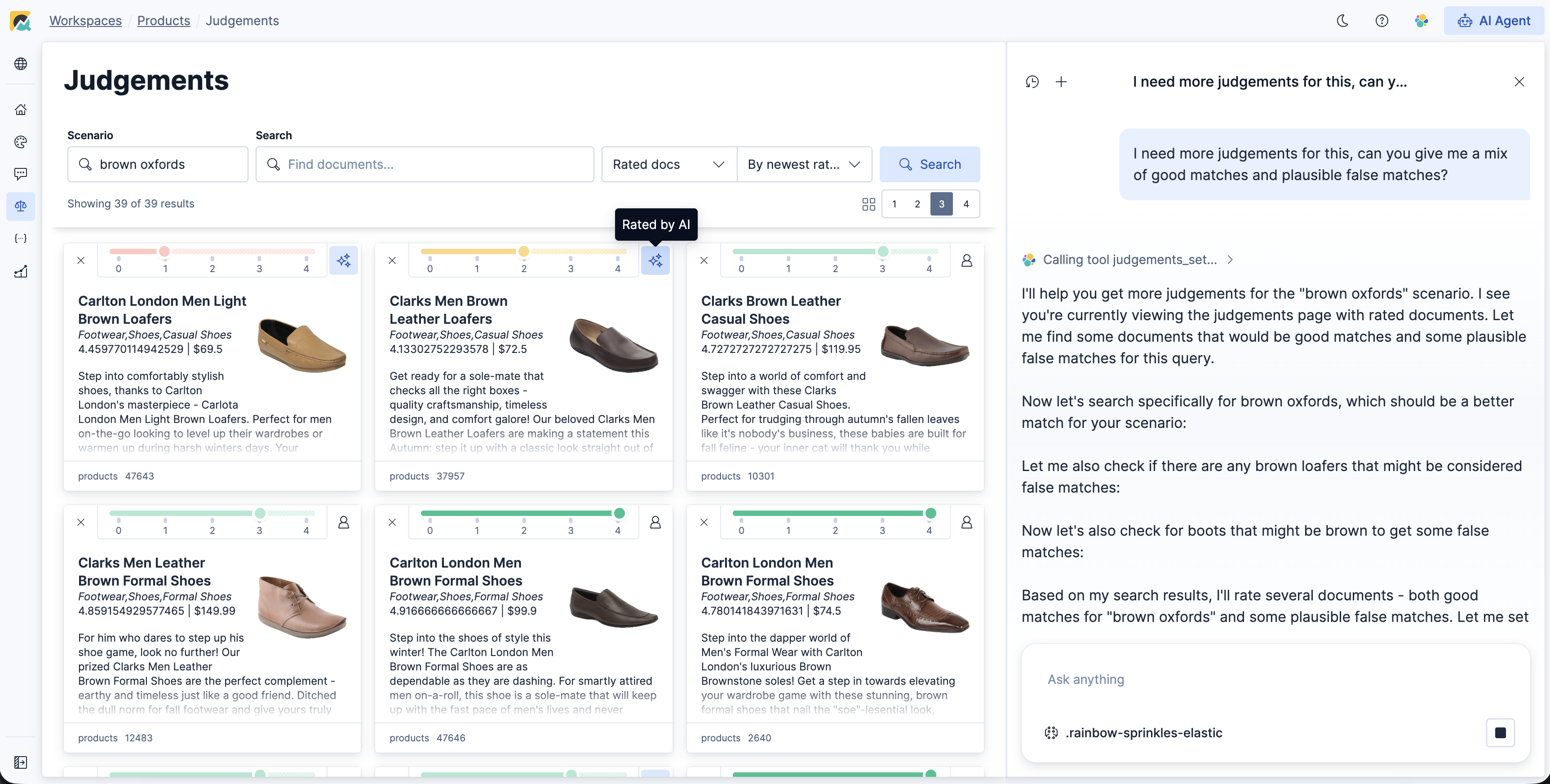The width and height of the screenshot is (1550, 784).
Task: Toggle grid view layout icon
Action: point(868,204)
